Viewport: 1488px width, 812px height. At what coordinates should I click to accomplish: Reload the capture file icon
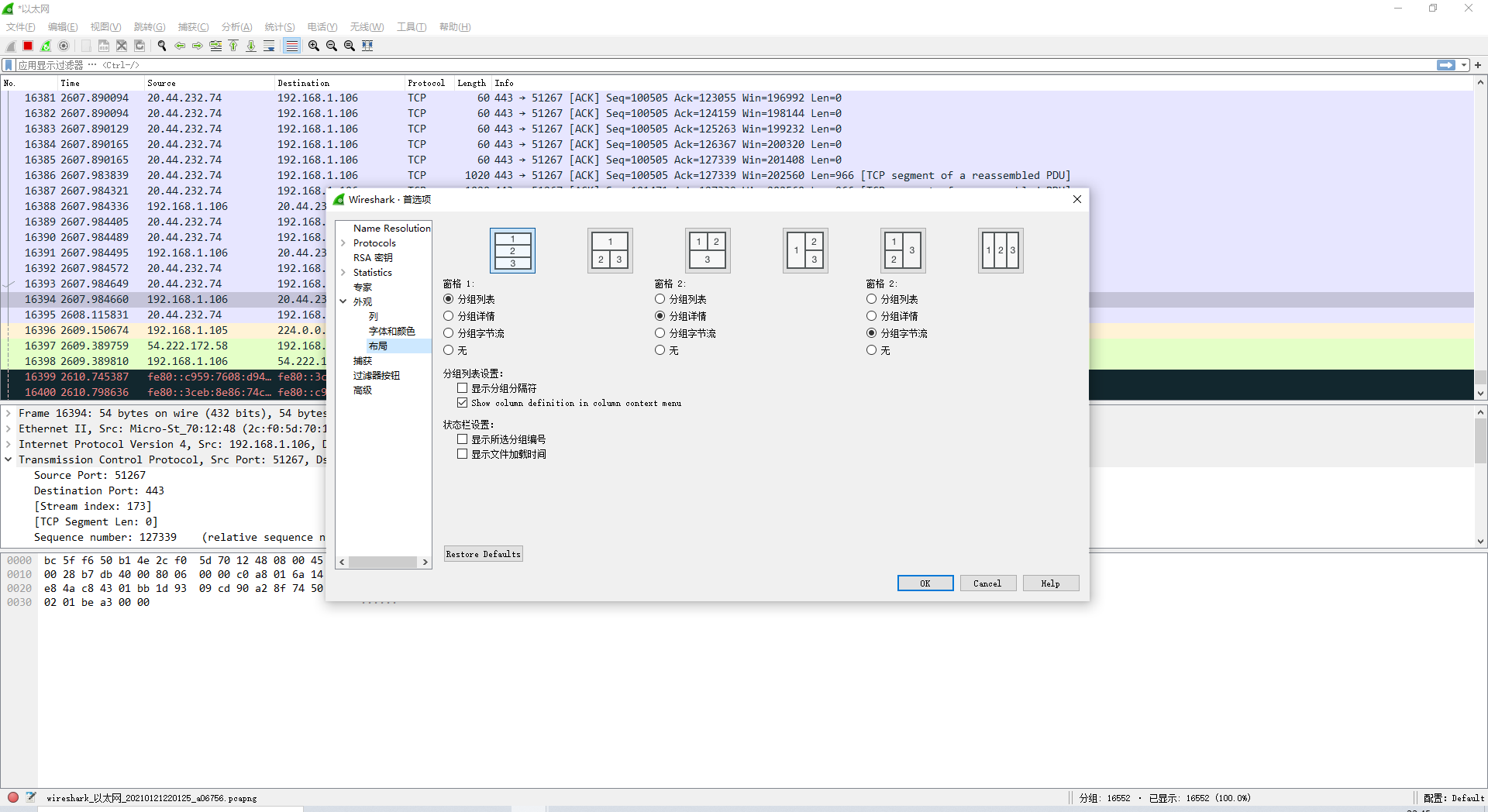point(139,46)
